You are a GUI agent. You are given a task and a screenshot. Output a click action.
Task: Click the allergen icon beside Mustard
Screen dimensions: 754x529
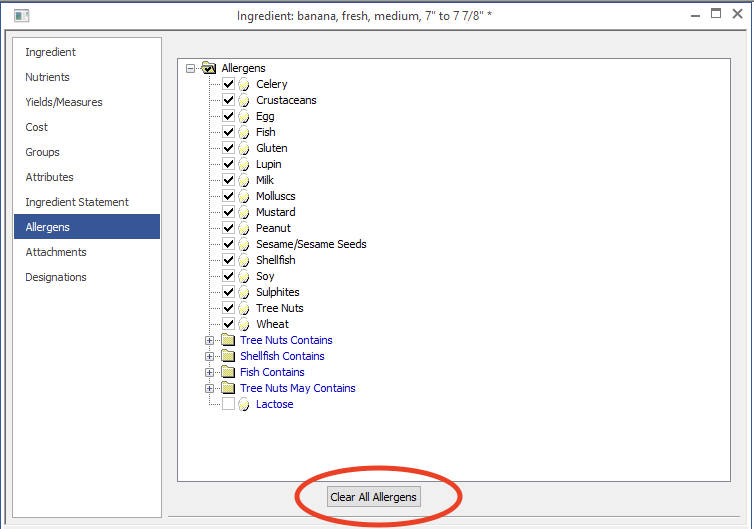pyautogui.click(x=244, y=212)
